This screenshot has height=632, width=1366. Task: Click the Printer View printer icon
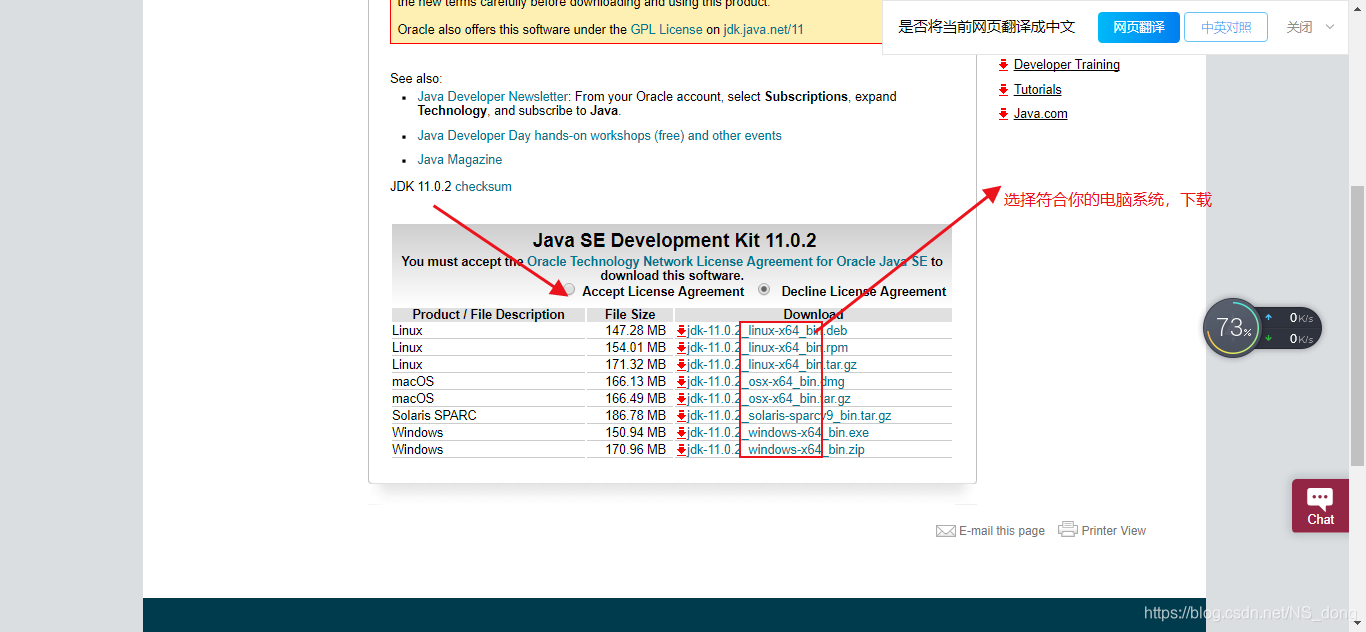tap(1068, 529)
